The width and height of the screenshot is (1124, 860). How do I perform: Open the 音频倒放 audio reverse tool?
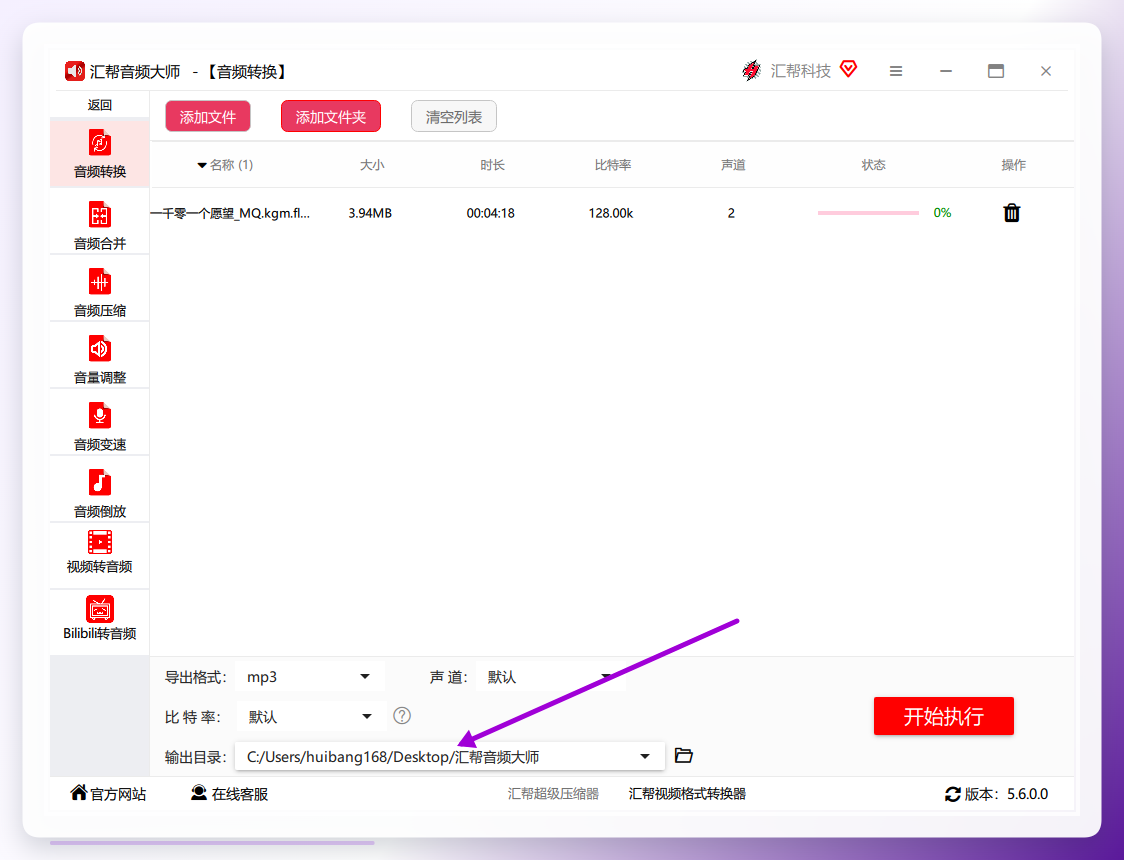(100, 493)
